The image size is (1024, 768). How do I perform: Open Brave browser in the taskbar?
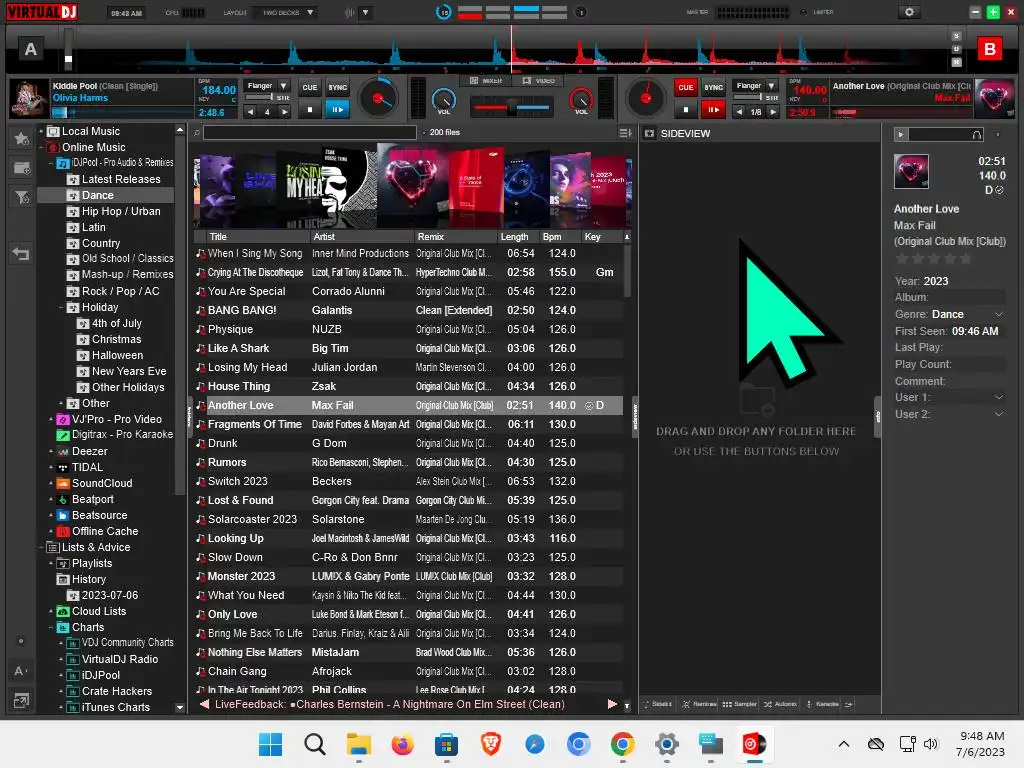491,744
